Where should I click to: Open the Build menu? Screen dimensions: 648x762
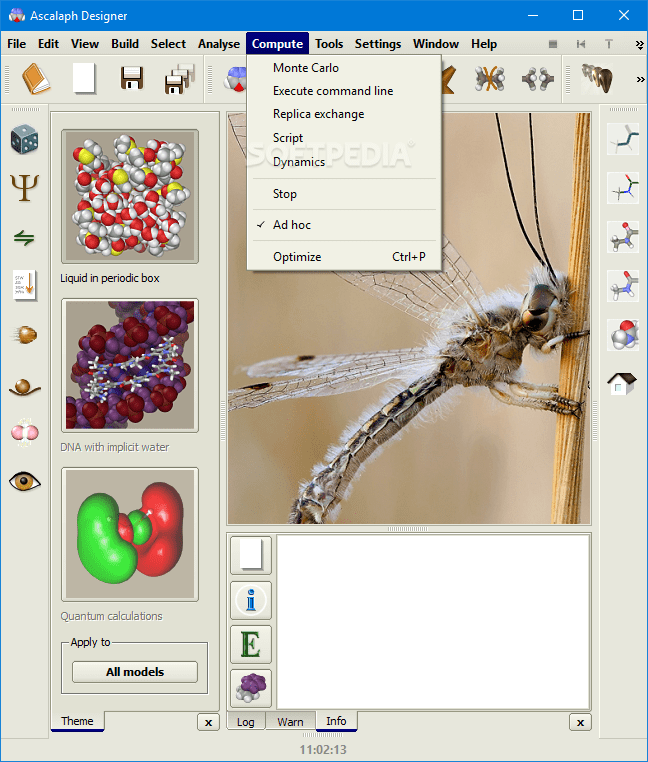125,44
